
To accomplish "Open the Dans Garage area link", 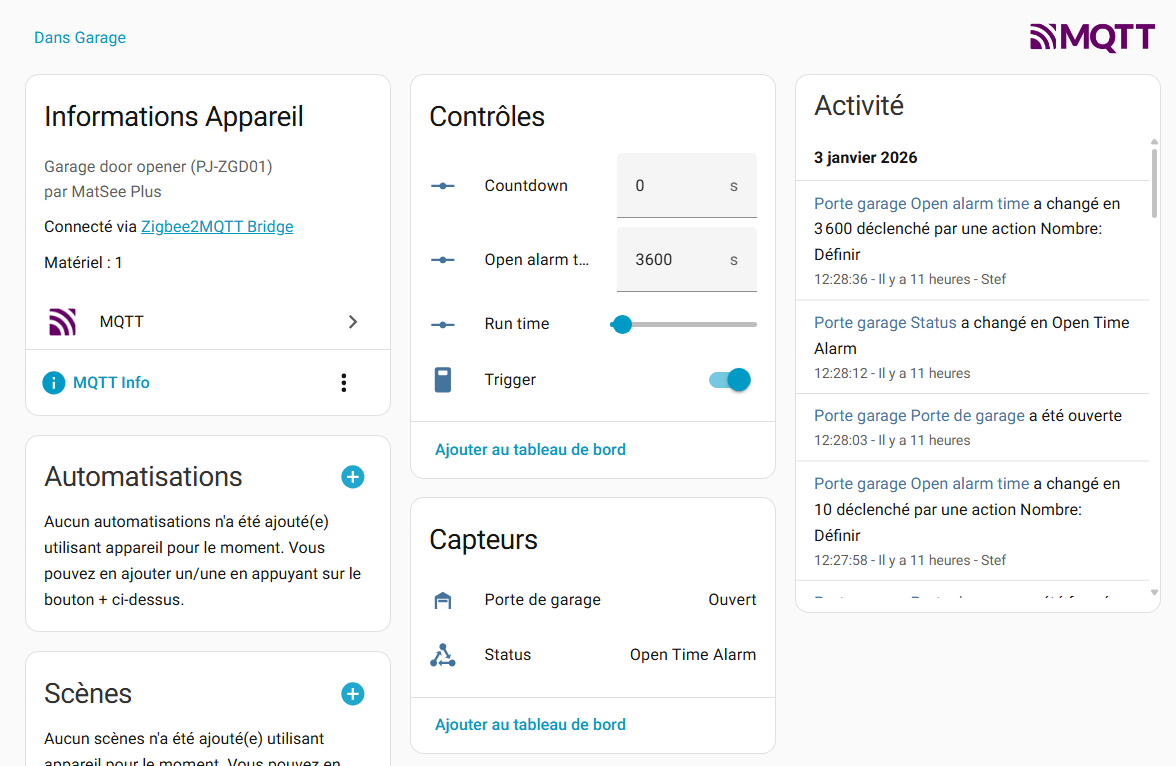I will [80, 38].
